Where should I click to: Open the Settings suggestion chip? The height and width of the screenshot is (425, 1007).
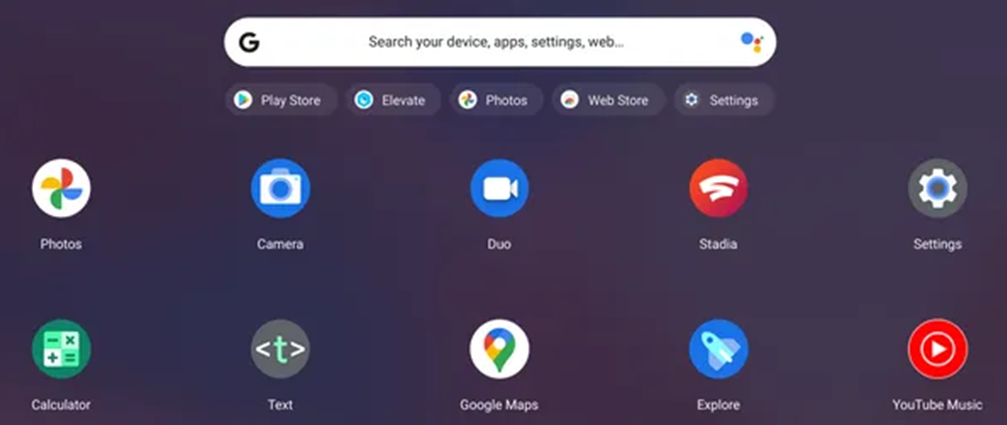tap(724, 100)
